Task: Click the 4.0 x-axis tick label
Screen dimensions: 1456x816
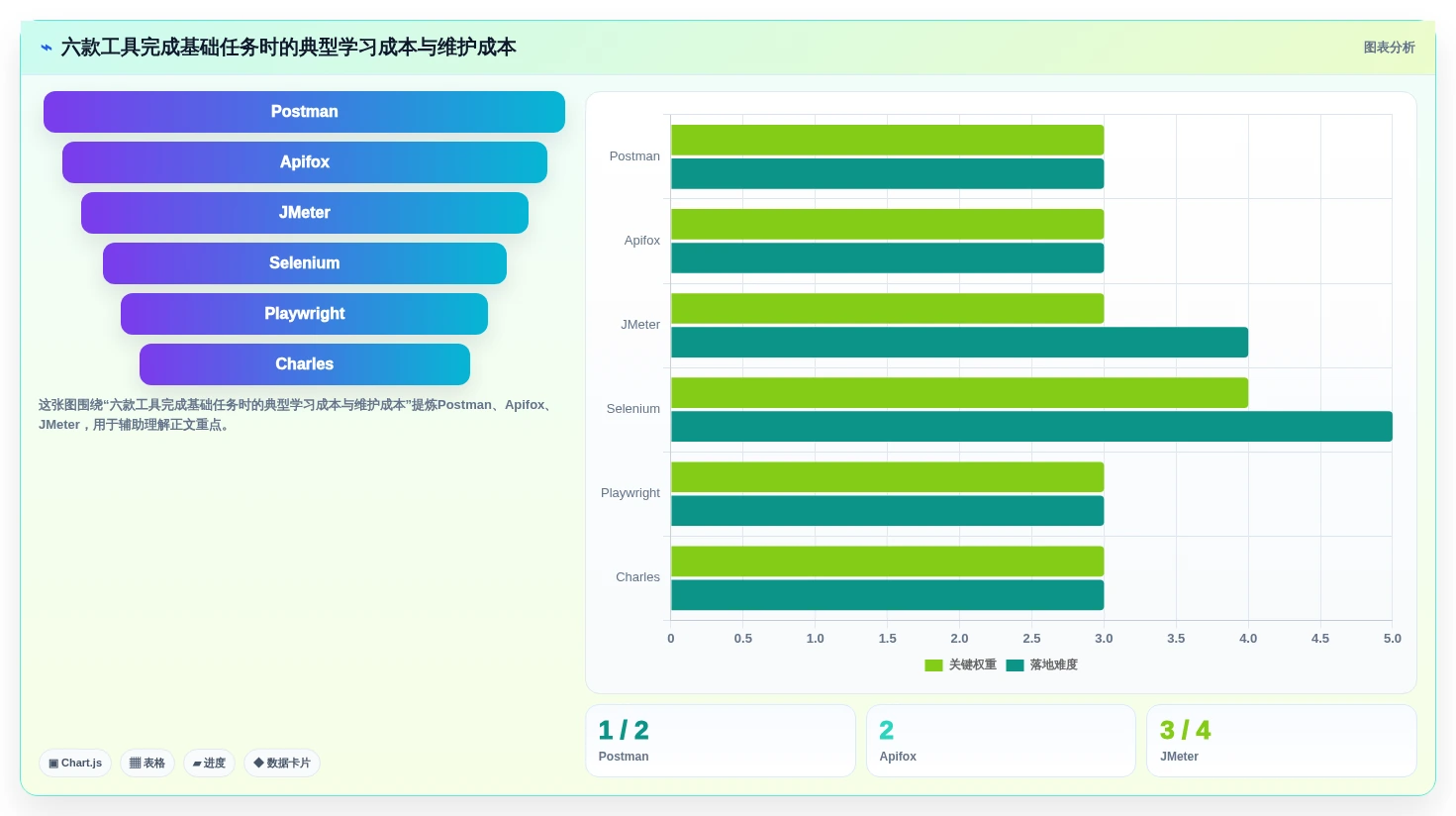Action: point(1248,639)
